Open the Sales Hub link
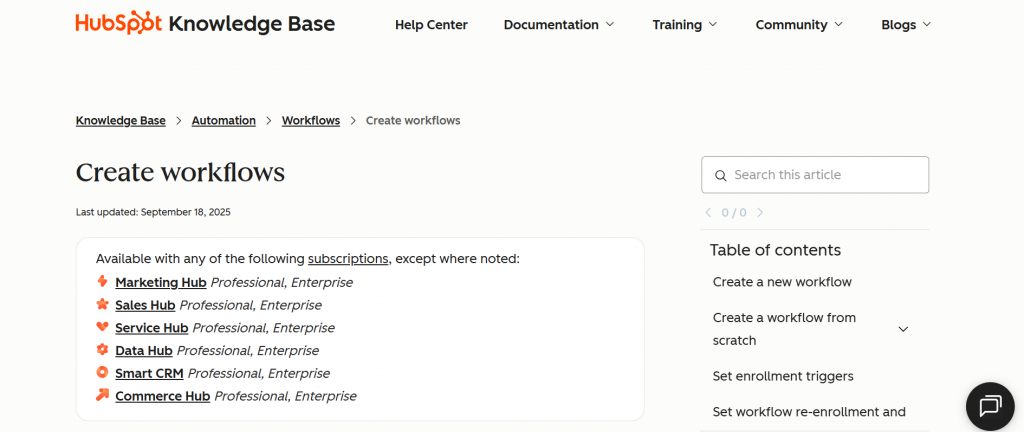Image resolution: width=1024 pixels, height=432 pixels. coord(145,305)
